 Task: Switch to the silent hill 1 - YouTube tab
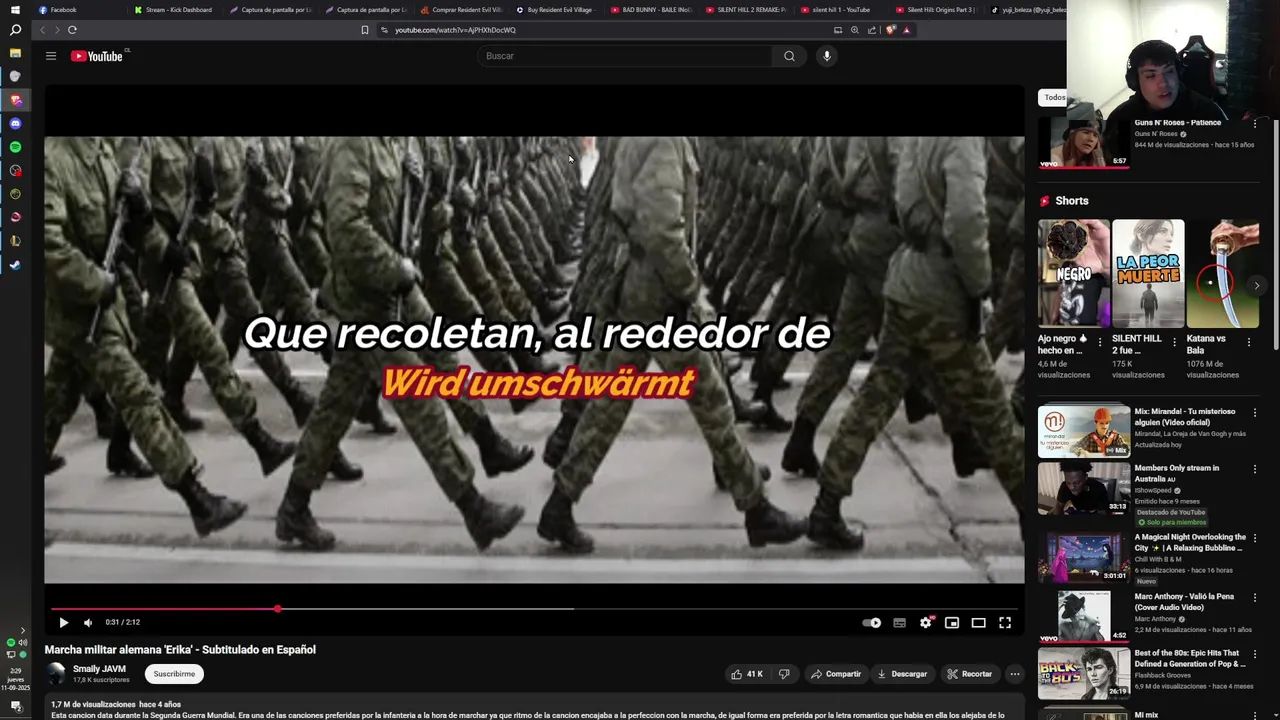[841, 10]
